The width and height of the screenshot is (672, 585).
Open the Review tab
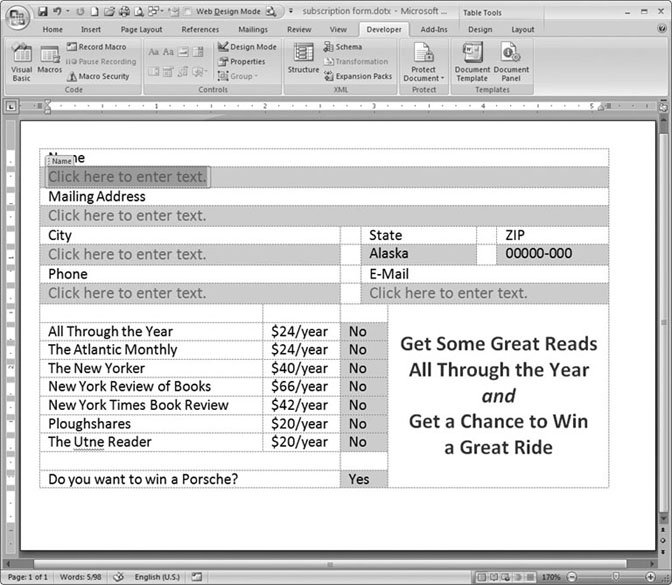point(299,30)
